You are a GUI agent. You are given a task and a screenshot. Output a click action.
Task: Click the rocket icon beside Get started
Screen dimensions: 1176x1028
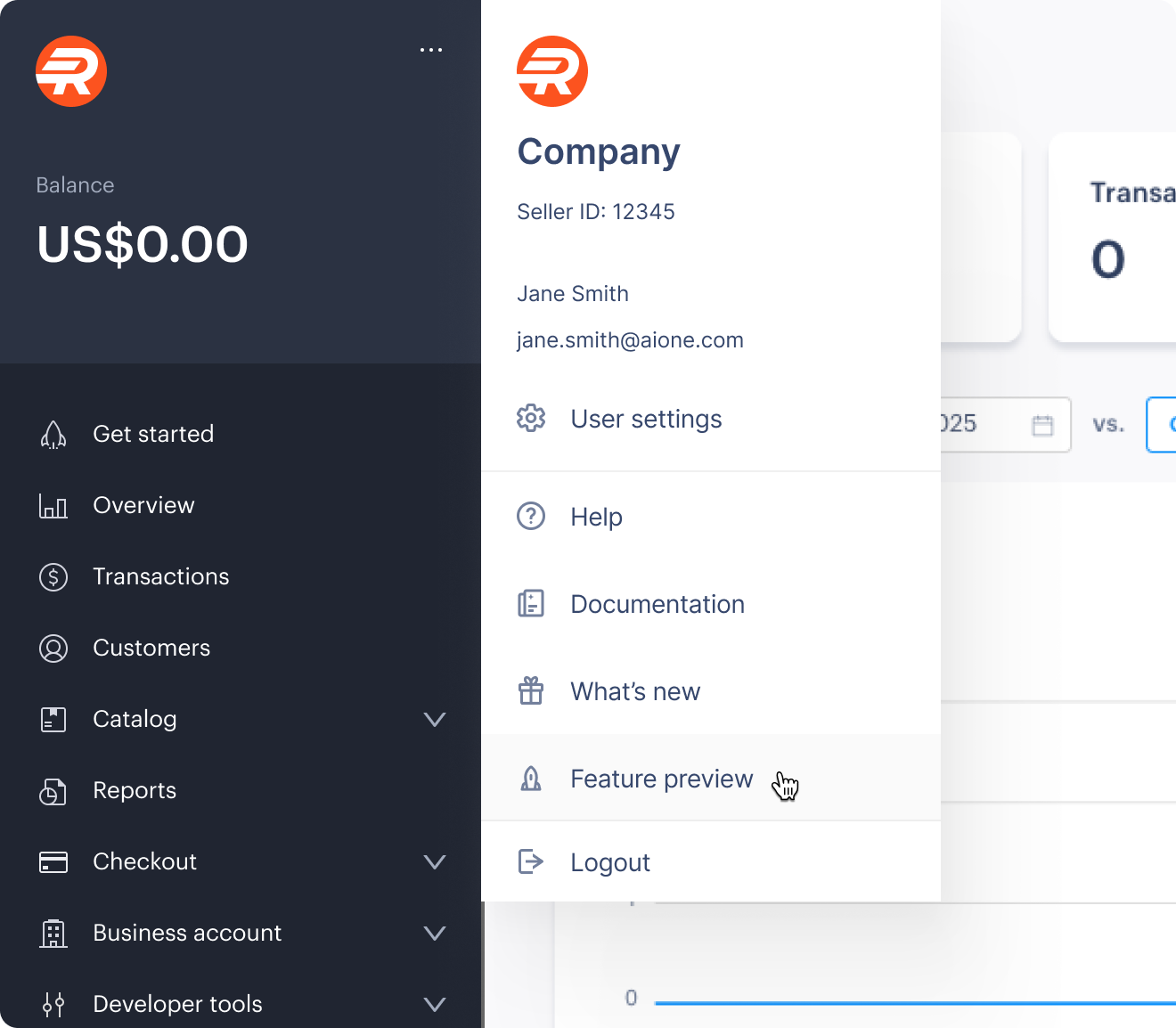click(x=53, y=435)
